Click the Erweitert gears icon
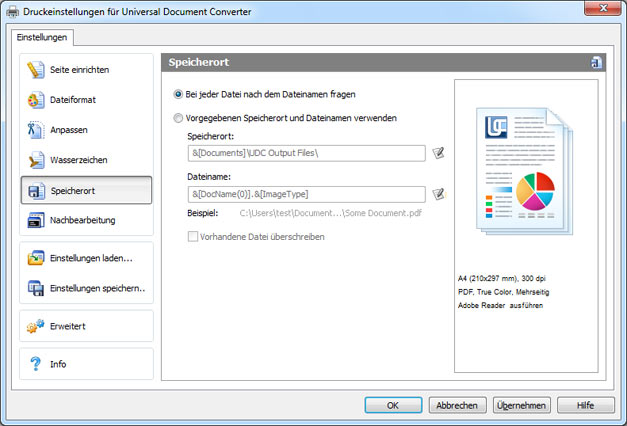Viewport: 627px width, 426px height. coord(35,326)
